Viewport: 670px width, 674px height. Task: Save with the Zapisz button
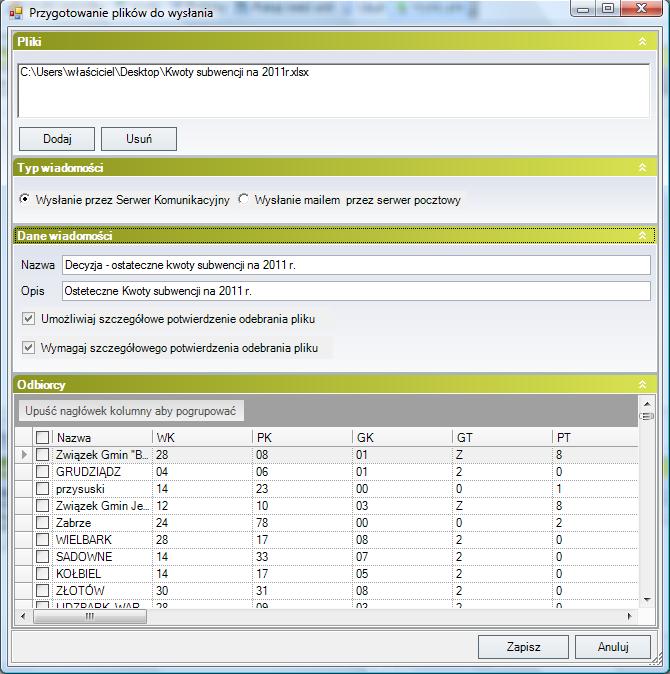click(x=523, y=646)
